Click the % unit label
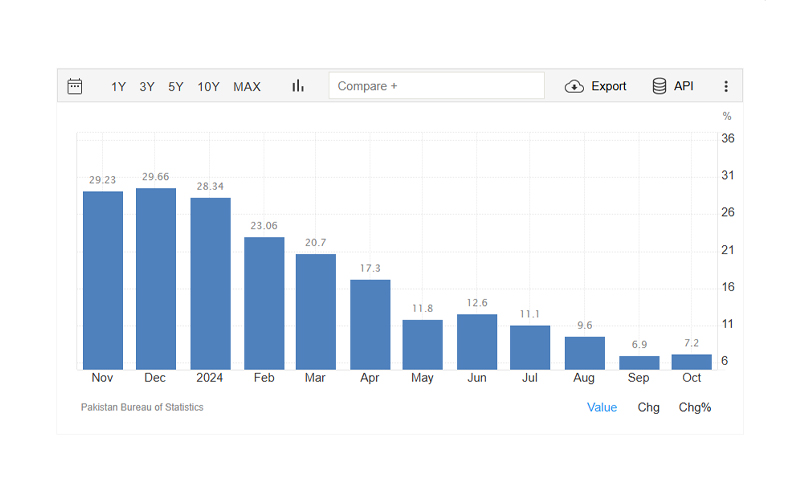 (727, 116)
